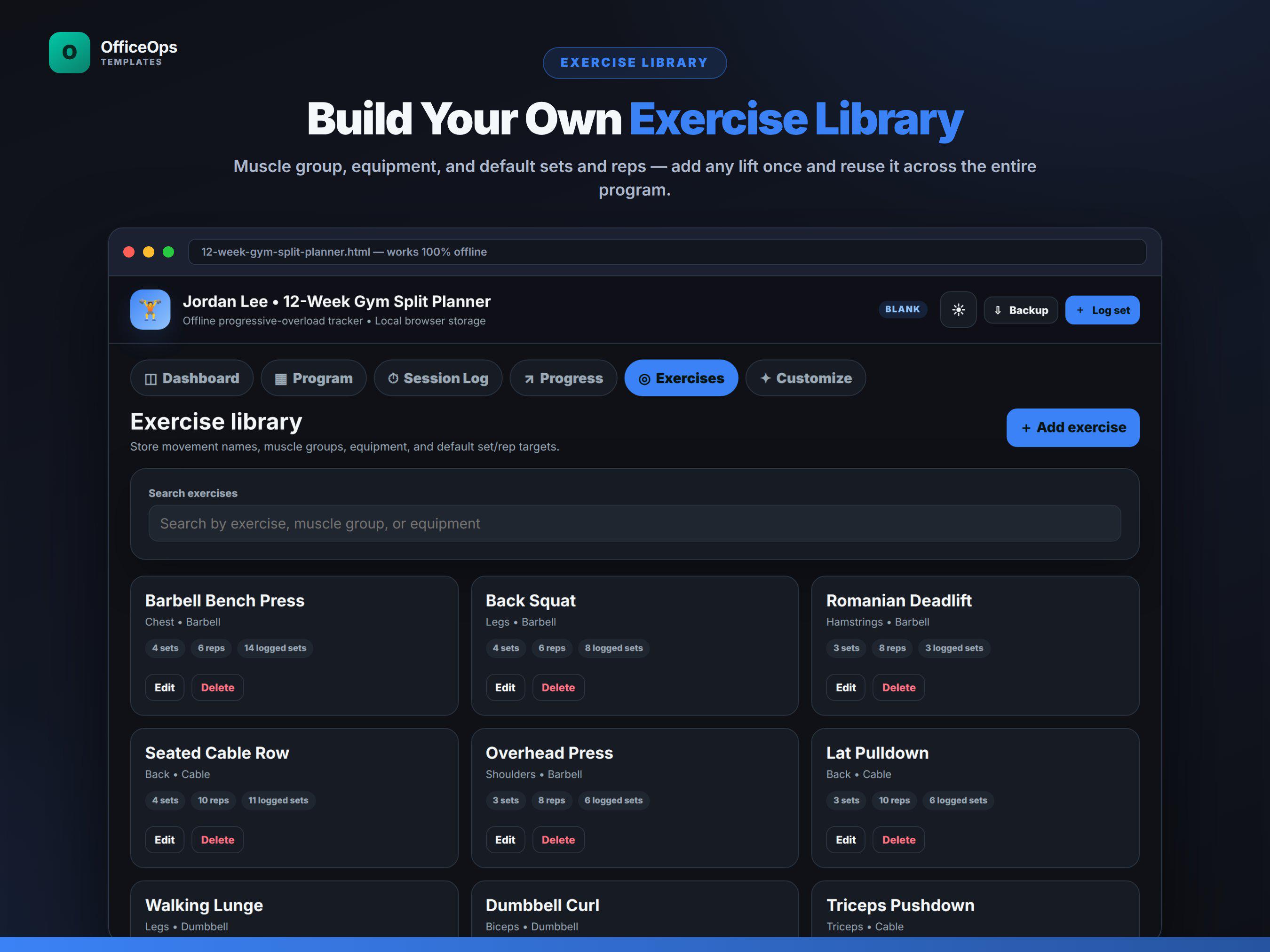The width and height of the screenshot is (1270, 952).
Task: Click the Walking Lunge card title
Action: click(204, 905)
